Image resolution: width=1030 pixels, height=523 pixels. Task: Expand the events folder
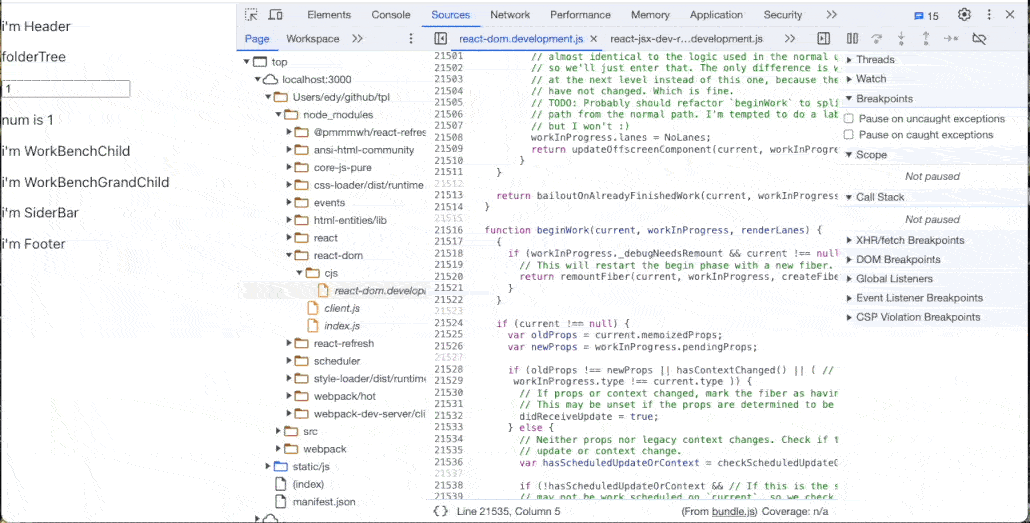coord(289,202)
